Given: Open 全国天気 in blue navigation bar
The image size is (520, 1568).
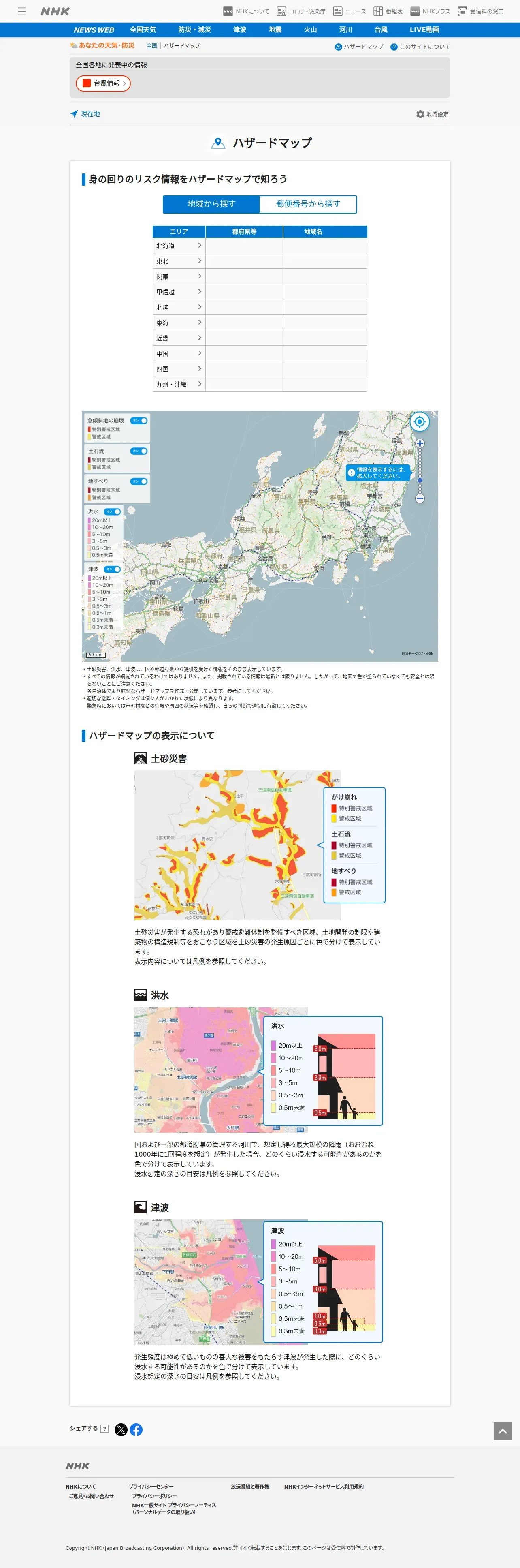Looking at the screenshot, I should click(x=143, y=30).
